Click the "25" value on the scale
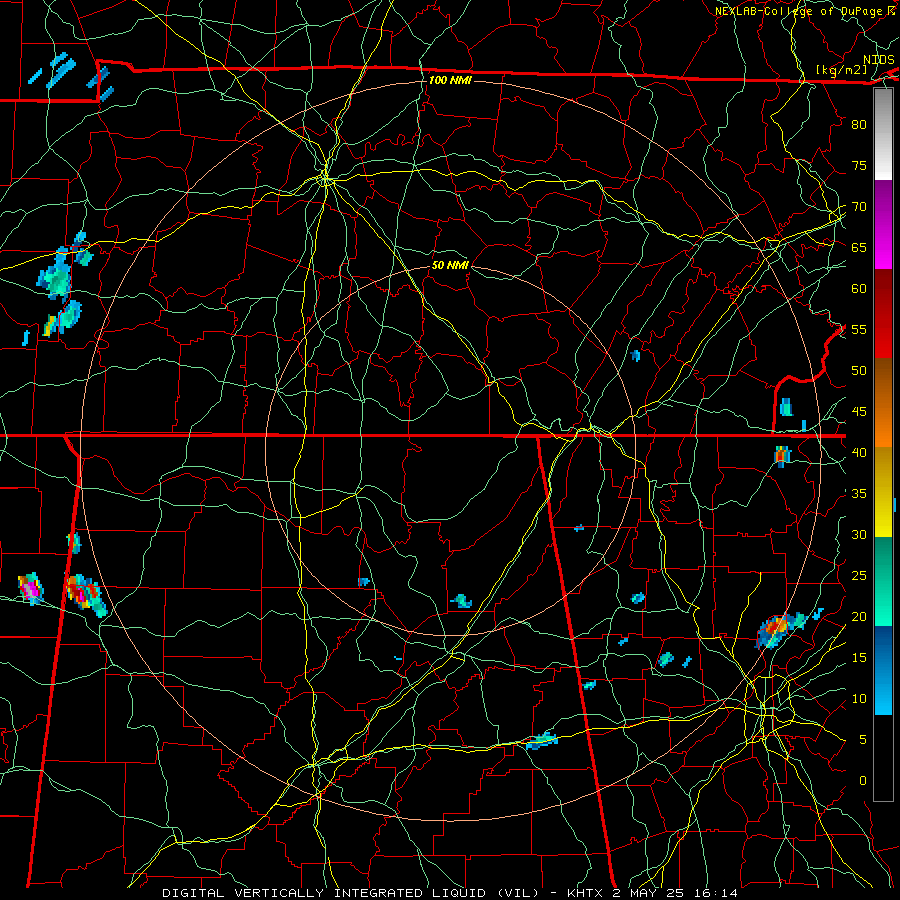The height and width of the screenshot is (900, 900). coord(859,576)
